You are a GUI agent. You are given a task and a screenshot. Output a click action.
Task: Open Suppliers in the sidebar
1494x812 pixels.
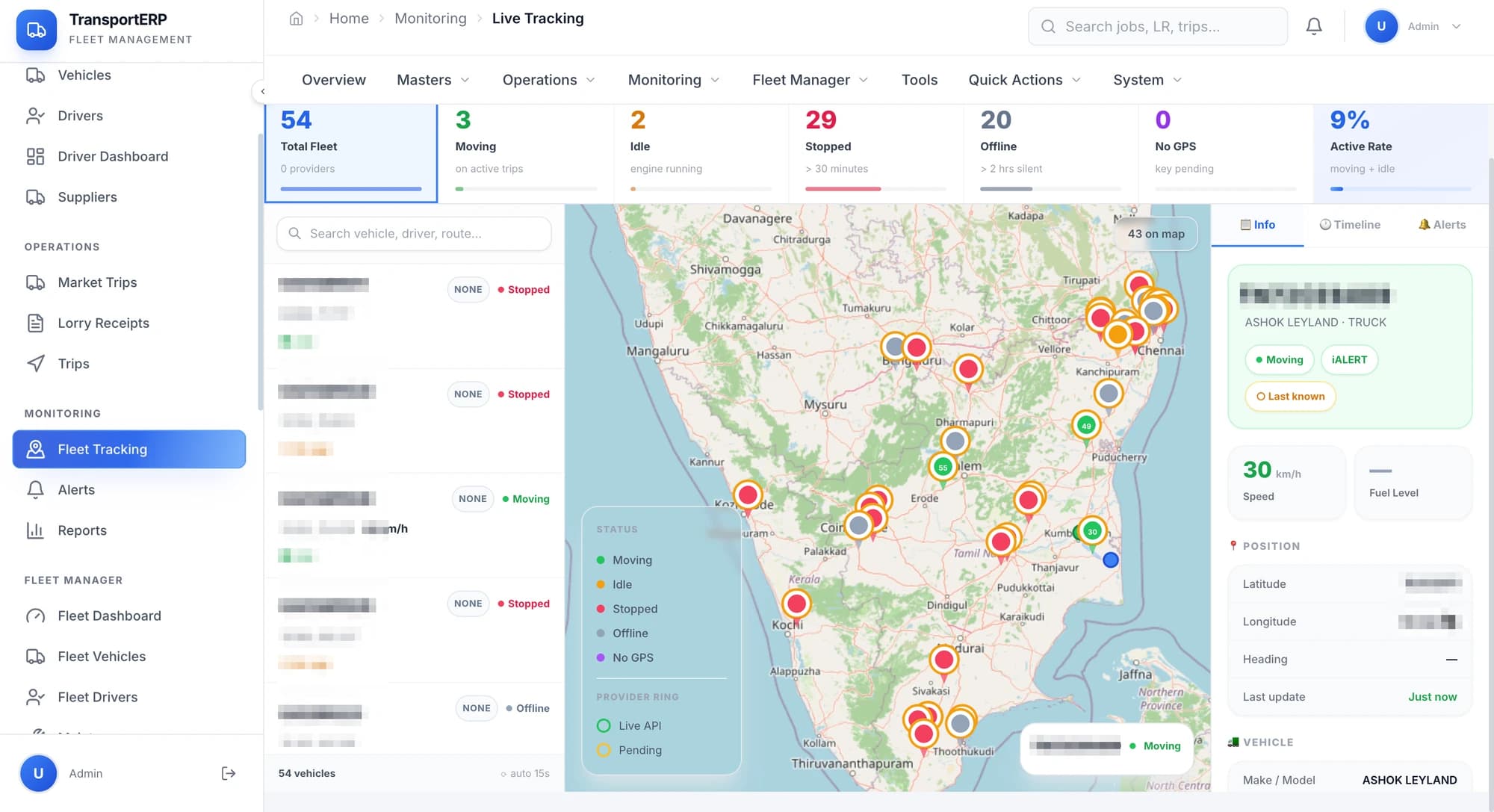[x=129, y=197]
